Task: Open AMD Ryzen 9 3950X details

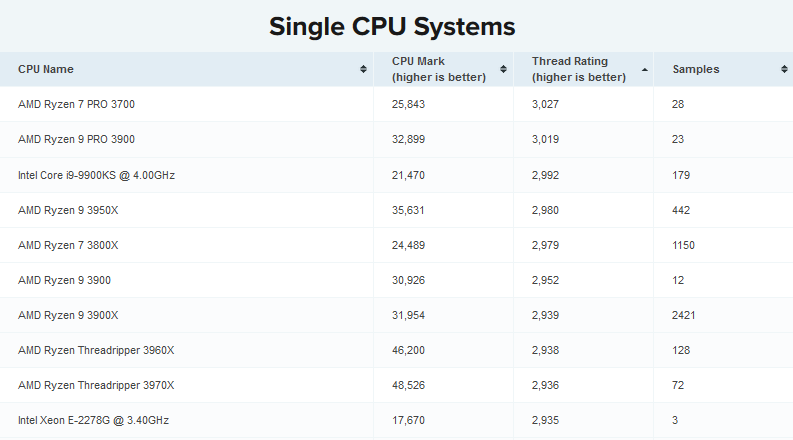Action: point(68,210)
